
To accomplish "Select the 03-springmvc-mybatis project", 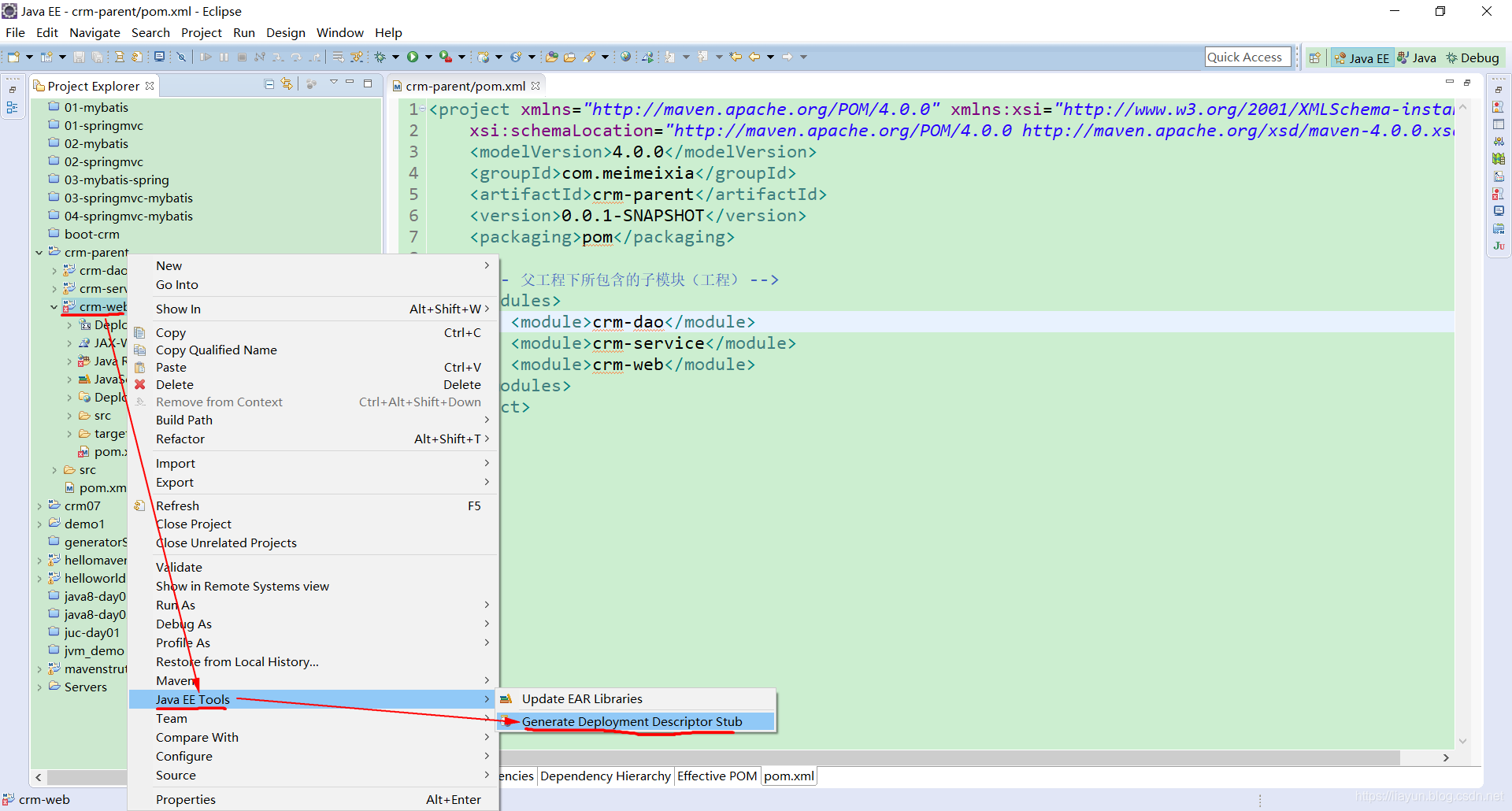I will tap(120, 198).
